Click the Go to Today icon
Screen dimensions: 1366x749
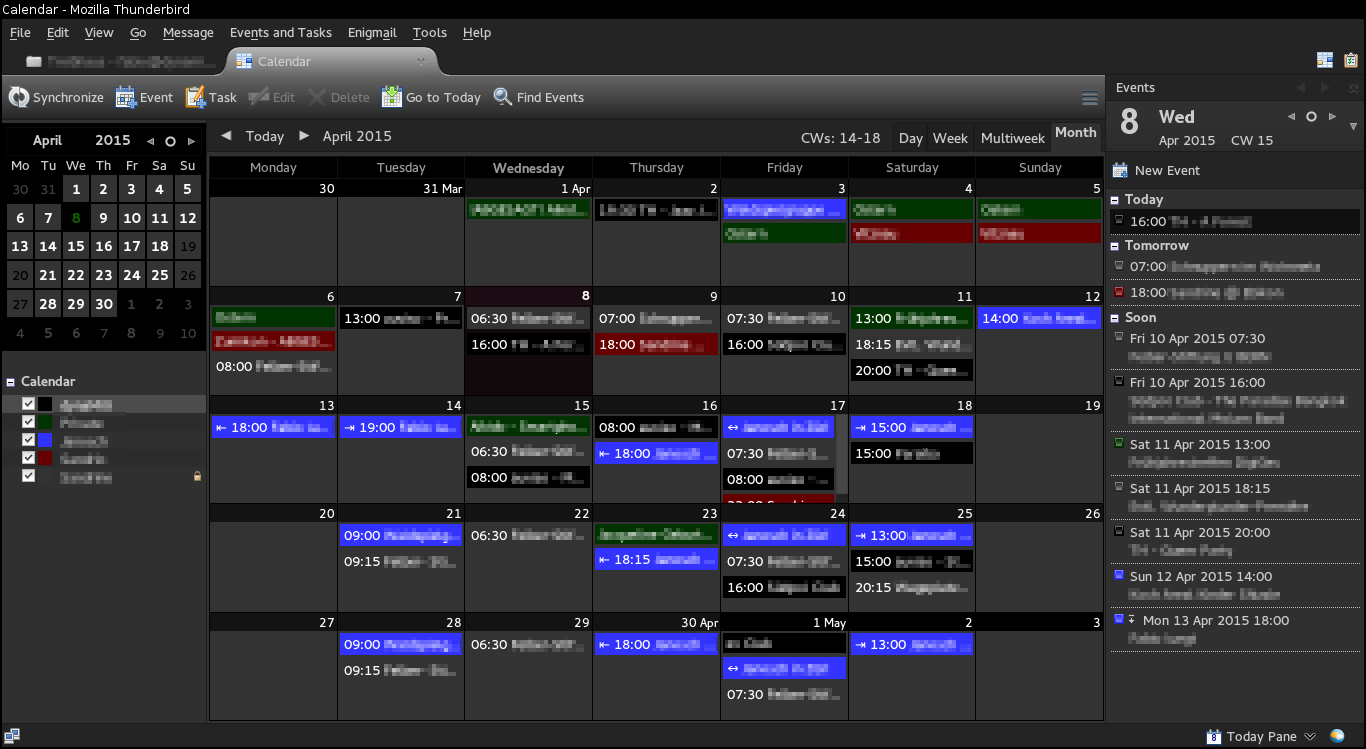(x=392, y=97)
